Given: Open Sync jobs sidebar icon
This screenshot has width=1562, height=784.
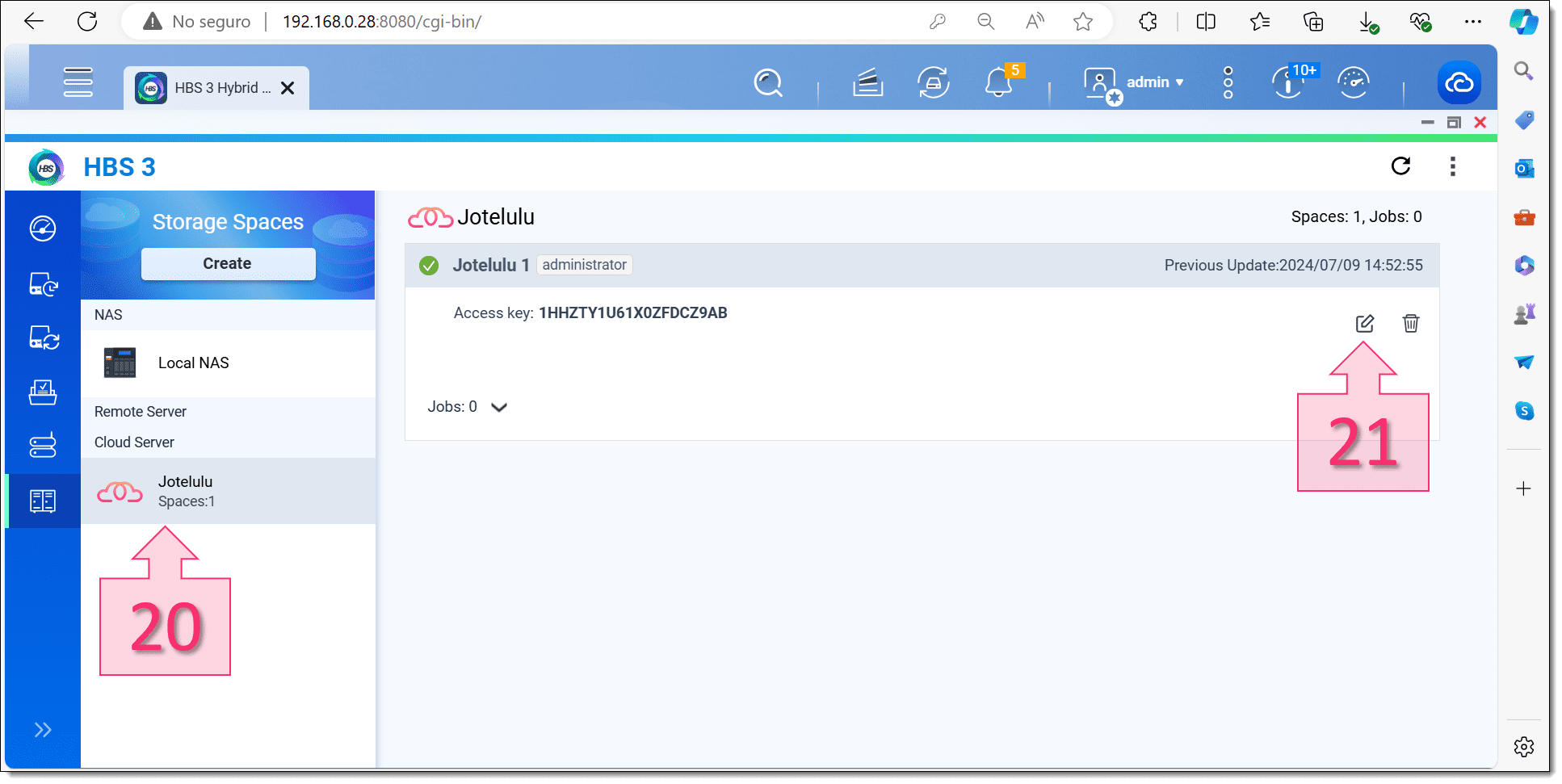Looking at the screenshot, I should [x=43, y=337].
